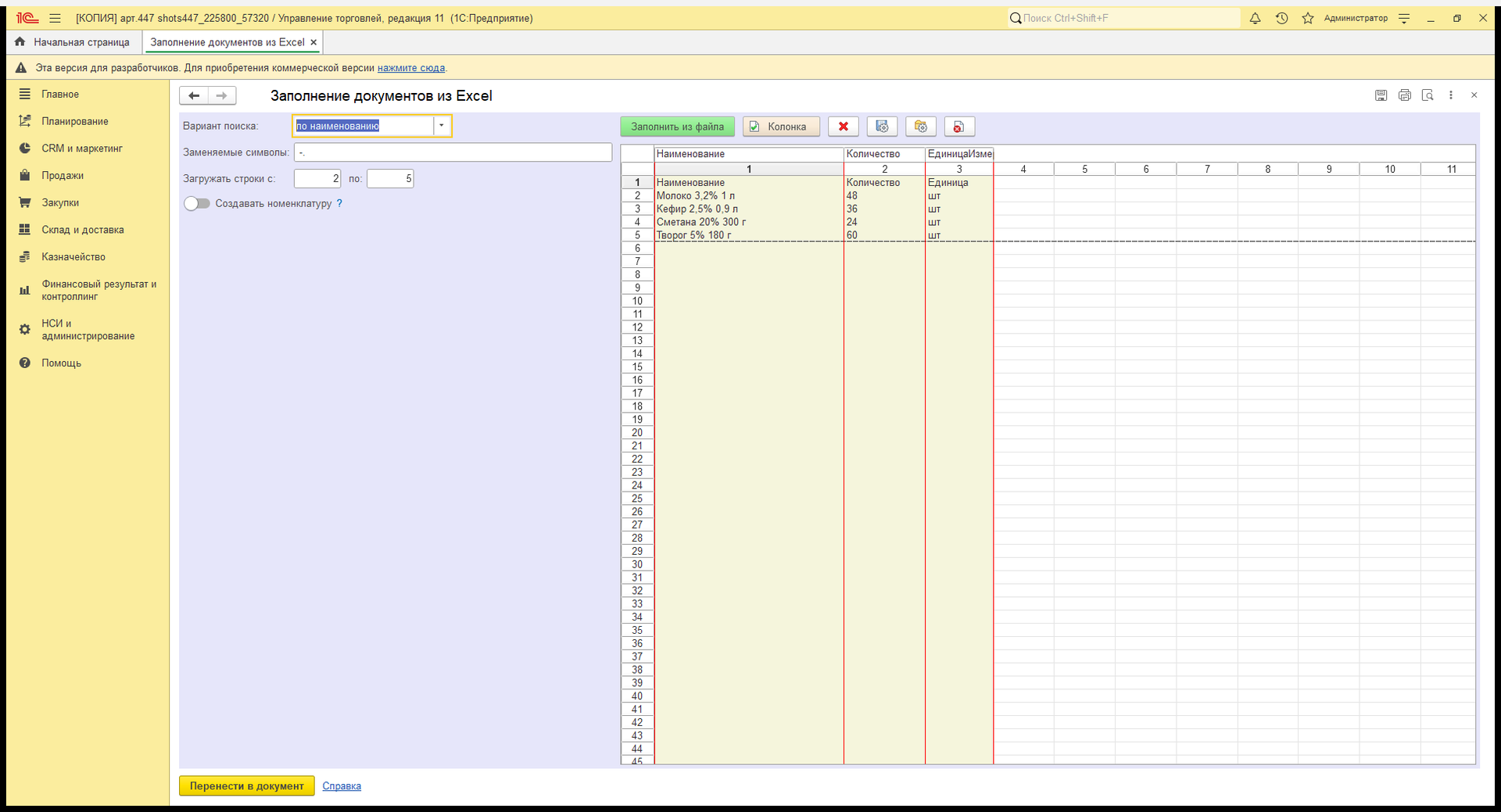Image resolution: width=1501 pixels, height=812 pixels.
Task: Open the sections hamburger menu icon
Action: (x=55, y=18)
